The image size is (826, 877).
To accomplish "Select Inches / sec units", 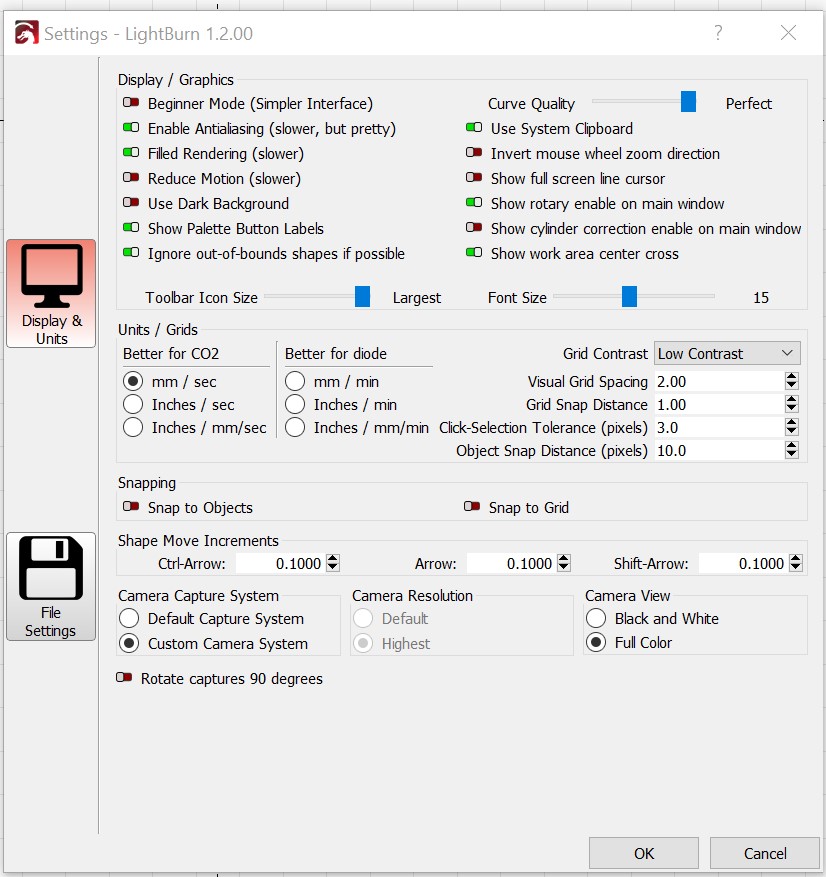I will pos(135,403).
